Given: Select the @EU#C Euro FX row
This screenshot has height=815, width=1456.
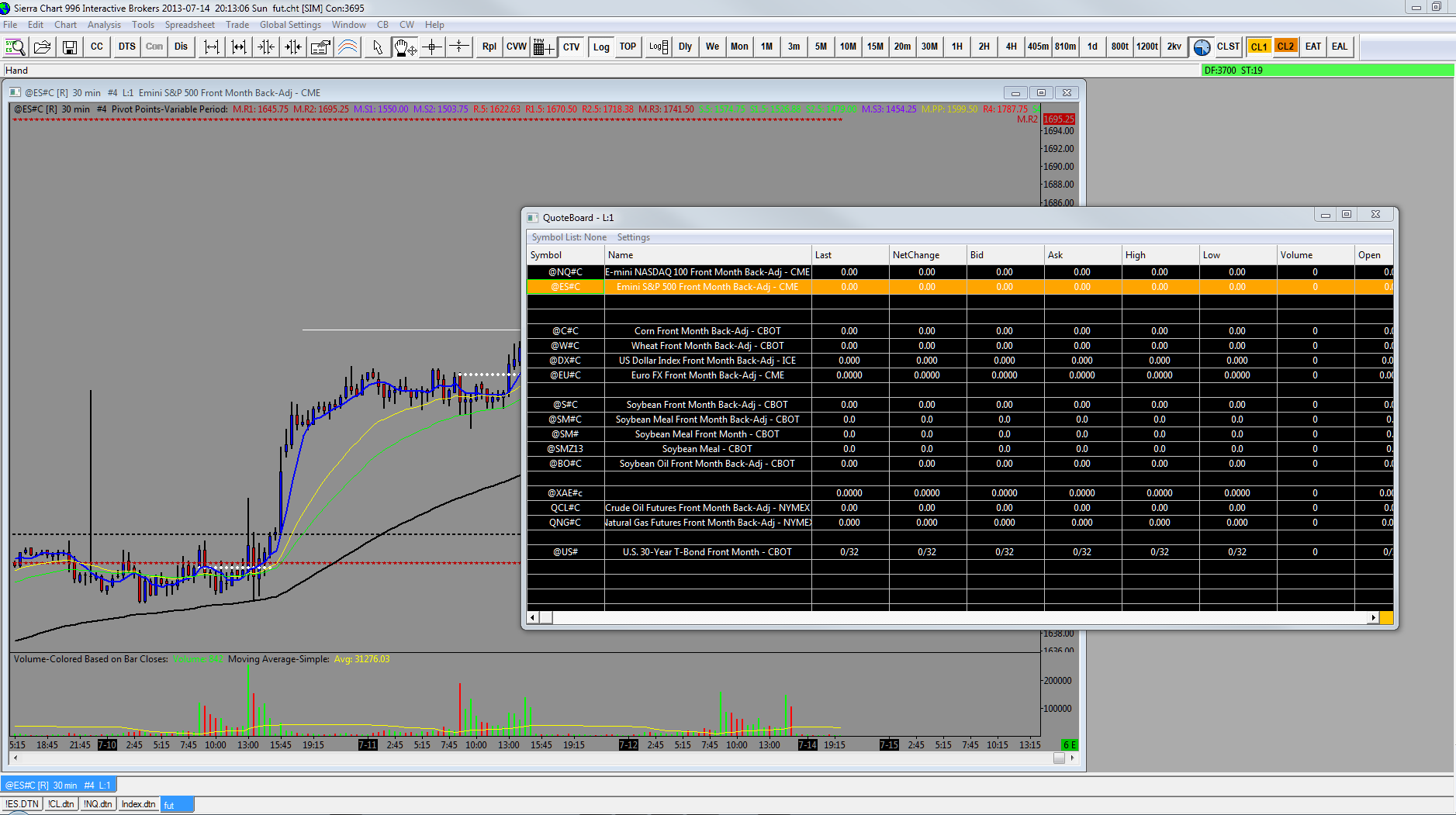Looking at the screenshot, I should 707,375.
